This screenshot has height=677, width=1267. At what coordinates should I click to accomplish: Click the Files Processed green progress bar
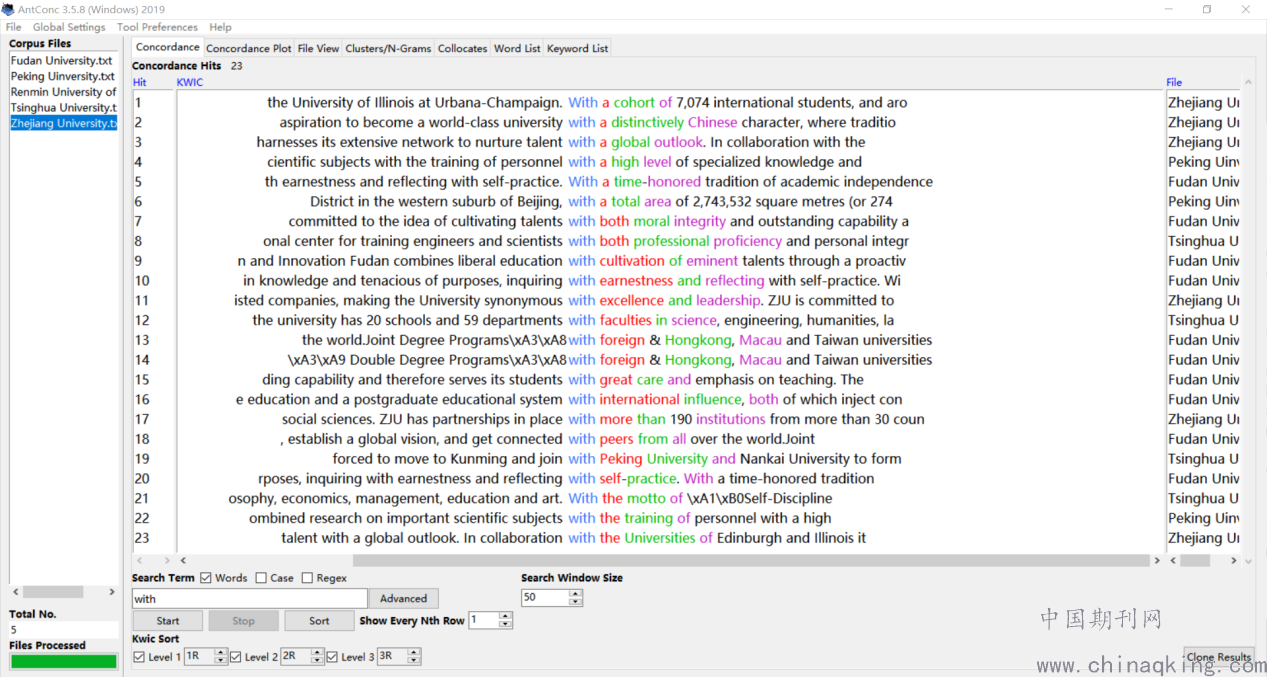coord(63,661)
